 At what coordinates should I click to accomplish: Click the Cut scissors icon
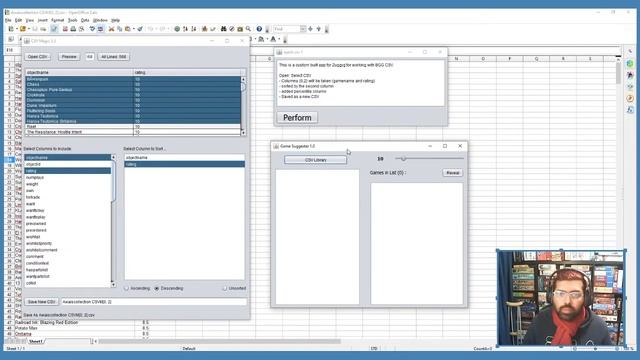111,29
